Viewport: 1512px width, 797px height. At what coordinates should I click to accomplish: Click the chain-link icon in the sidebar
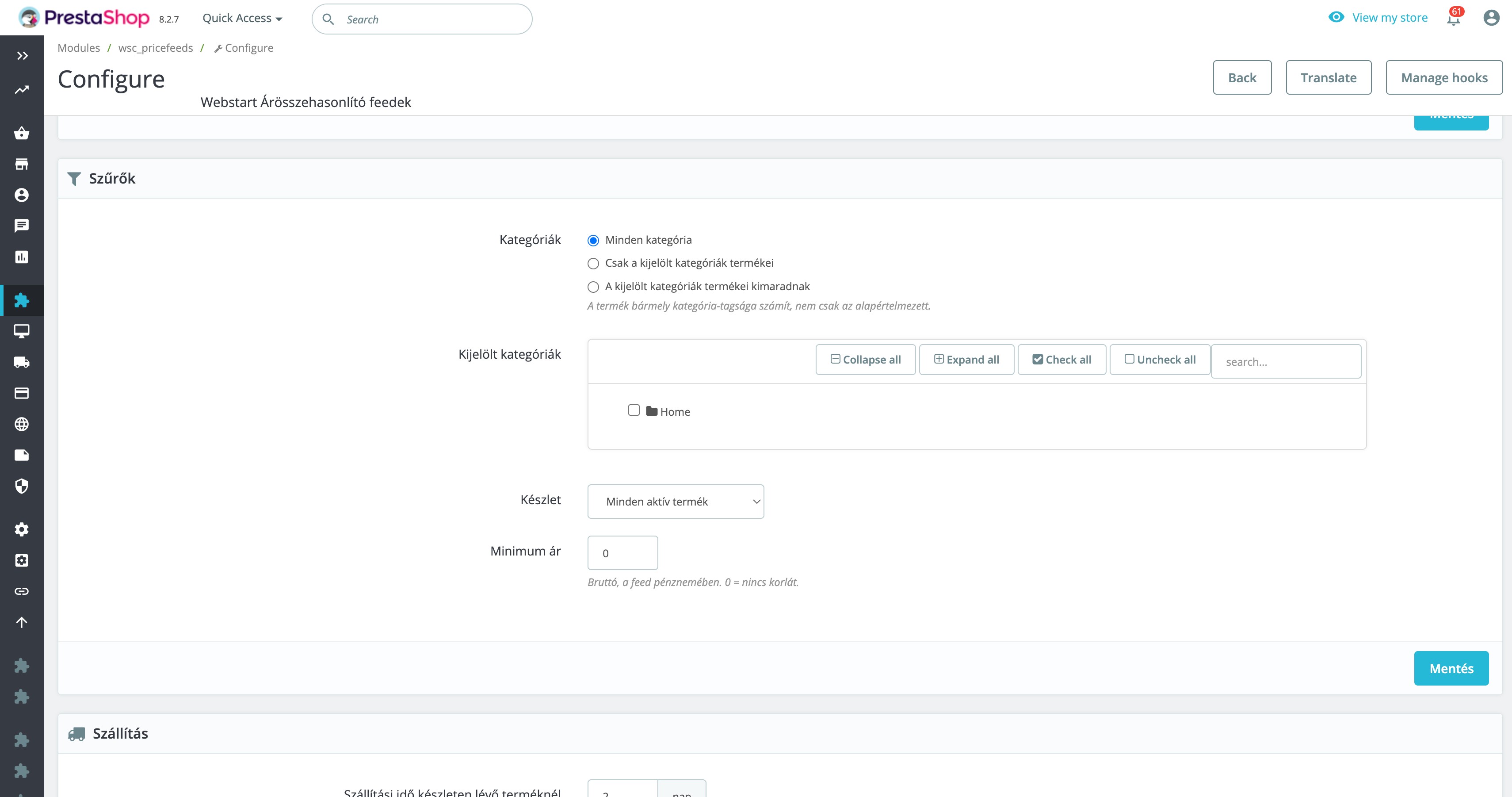pos(22,591)
